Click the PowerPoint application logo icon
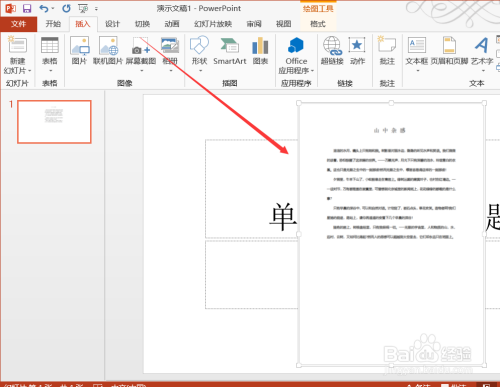This screenshot has width=500, height=387. tap(10, 8)
